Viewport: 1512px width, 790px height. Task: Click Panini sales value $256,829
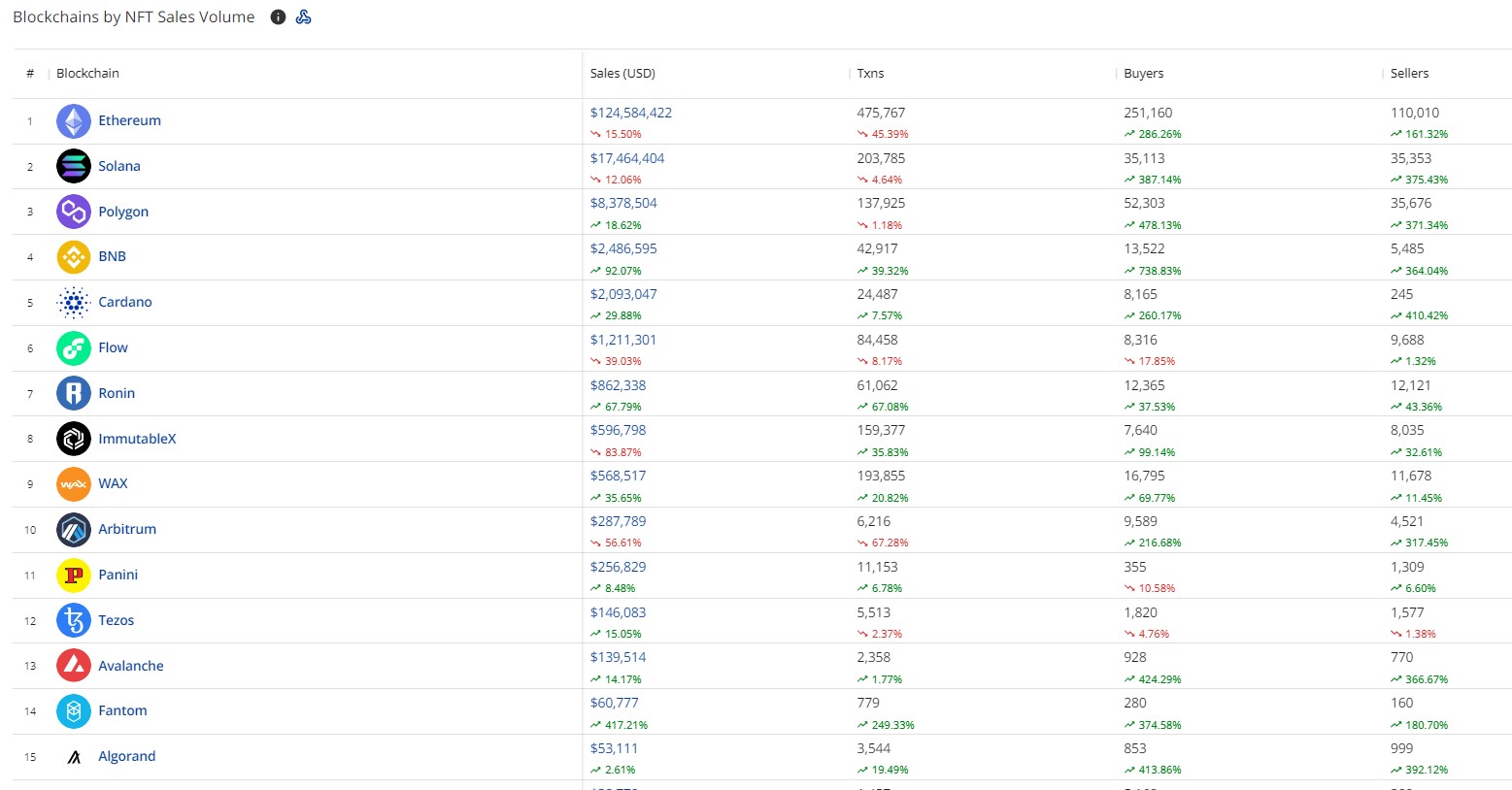point(618,567)
